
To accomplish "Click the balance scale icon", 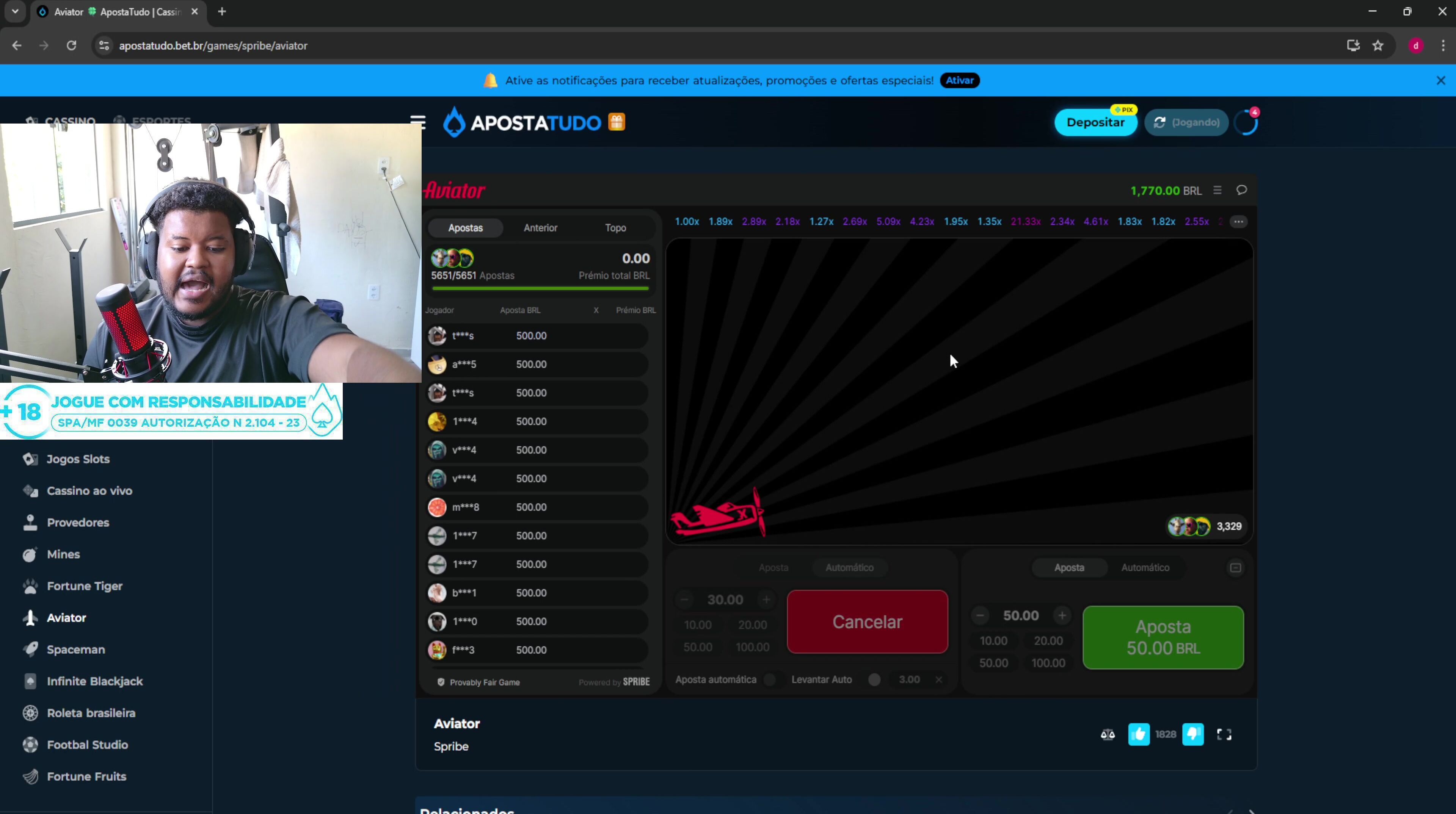I will pos(1107,734).
